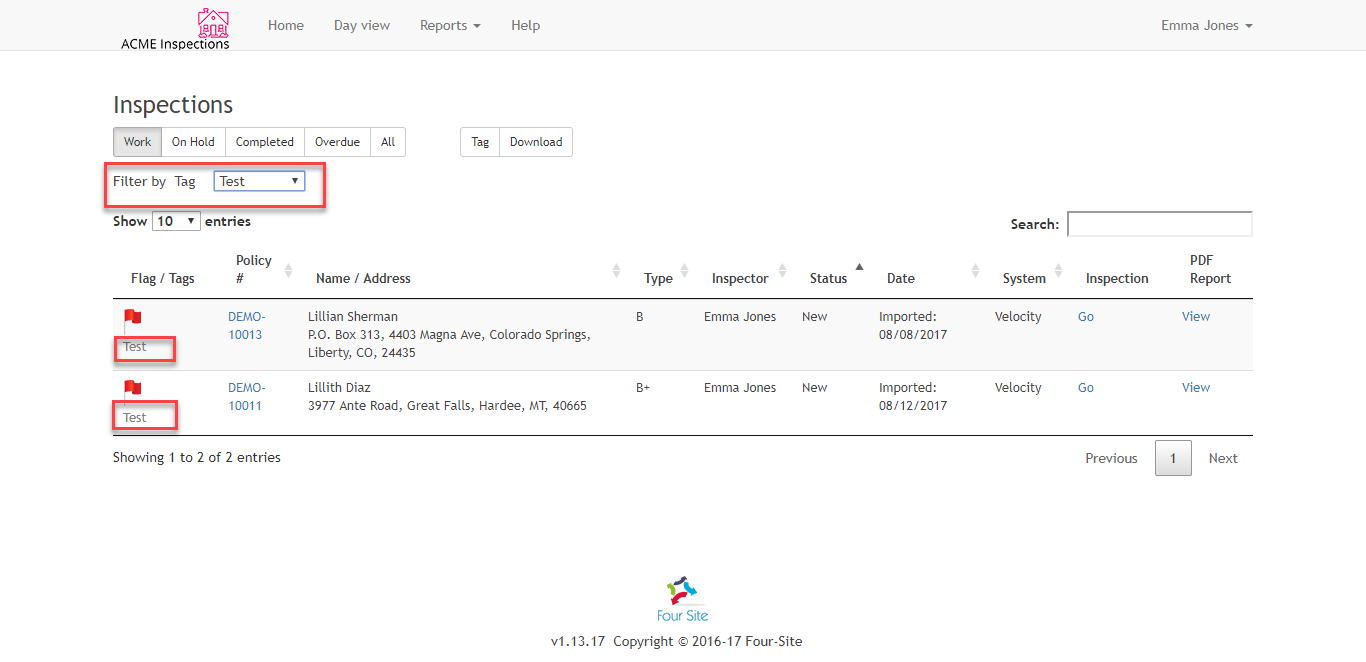Viewport: 1366px width, 662px height.
Task: Click the red flag for Lillian Sherman
Action: tap(132, 317)
